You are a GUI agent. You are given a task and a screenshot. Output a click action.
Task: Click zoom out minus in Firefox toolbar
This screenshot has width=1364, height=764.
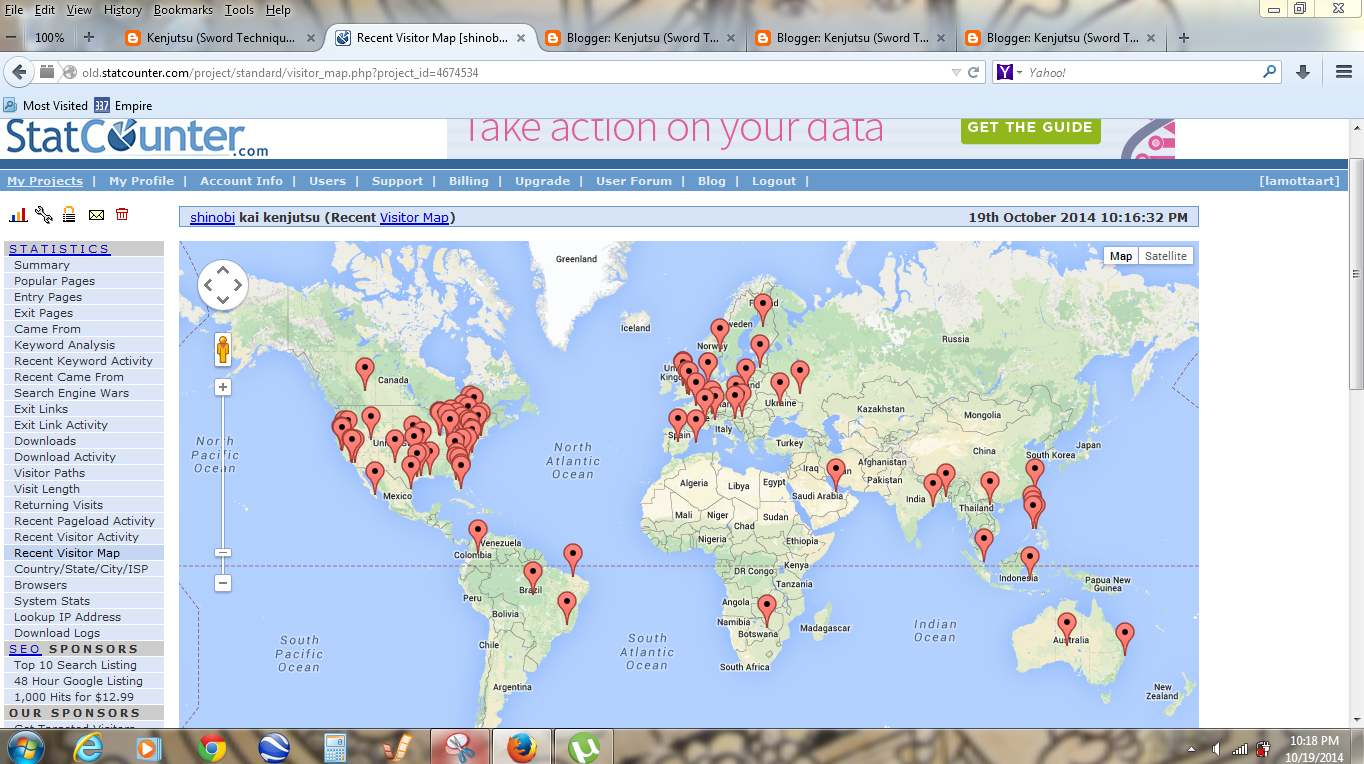[10, 38]
